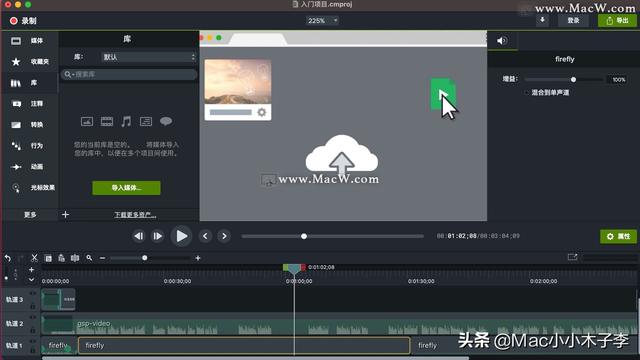Click the download more assets link
The height and width of the screenshot is (360, 640).
(x=135, y=215)
